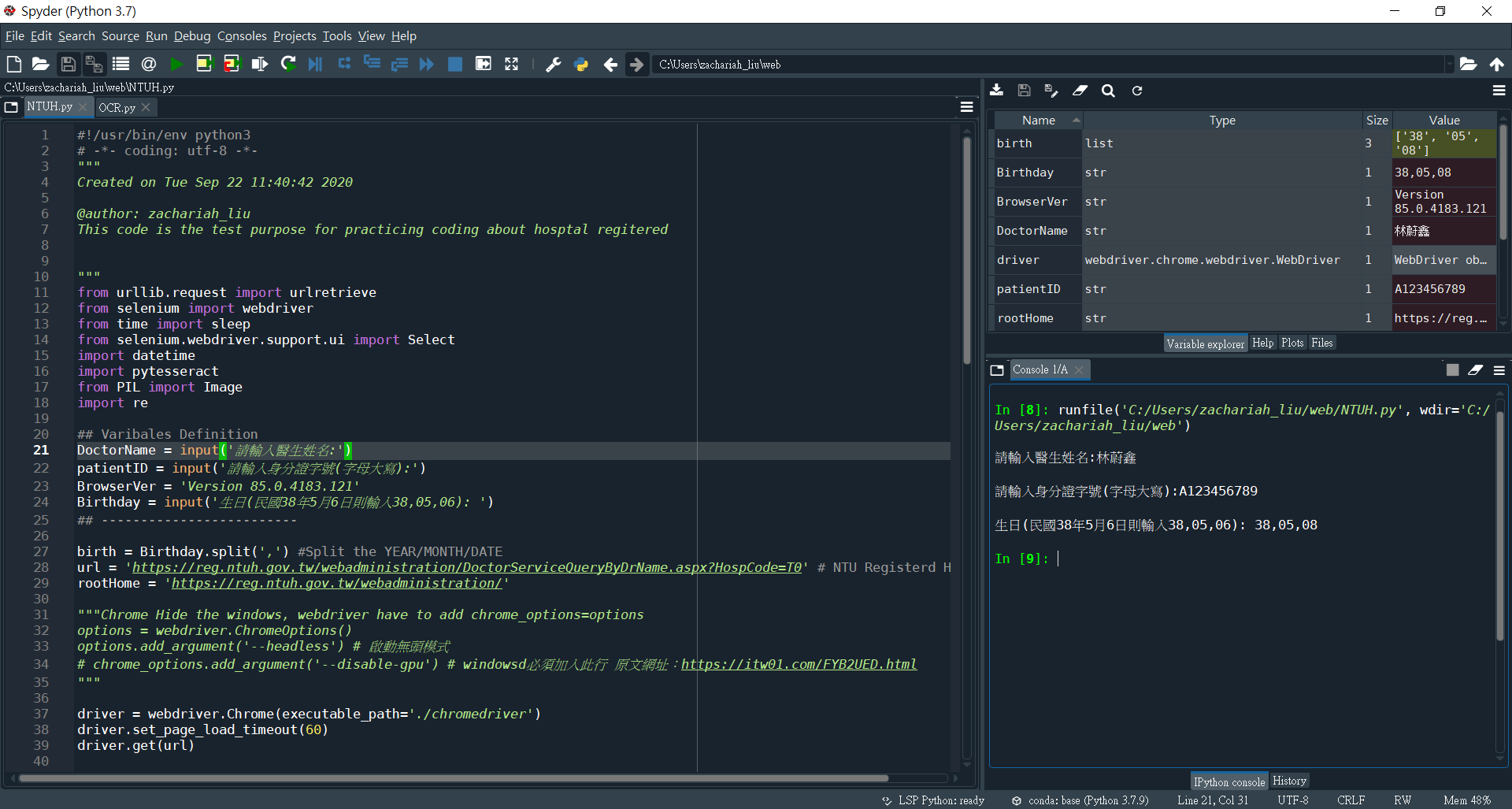Click the debugger Step over (run current line) icon
This screenshot has width=1512, height=809.
tap(344, 64)
